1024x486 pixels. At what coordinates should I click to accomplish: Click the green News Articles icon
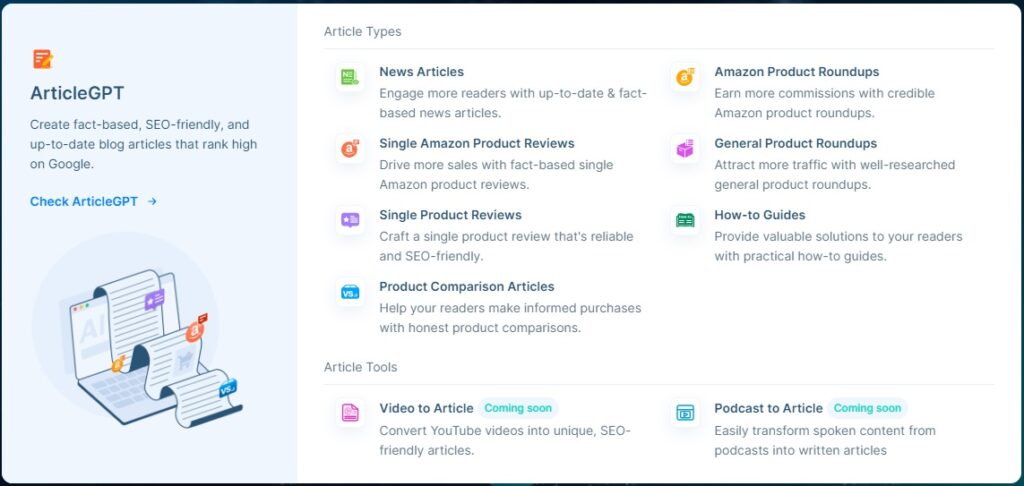pos(350,78)
